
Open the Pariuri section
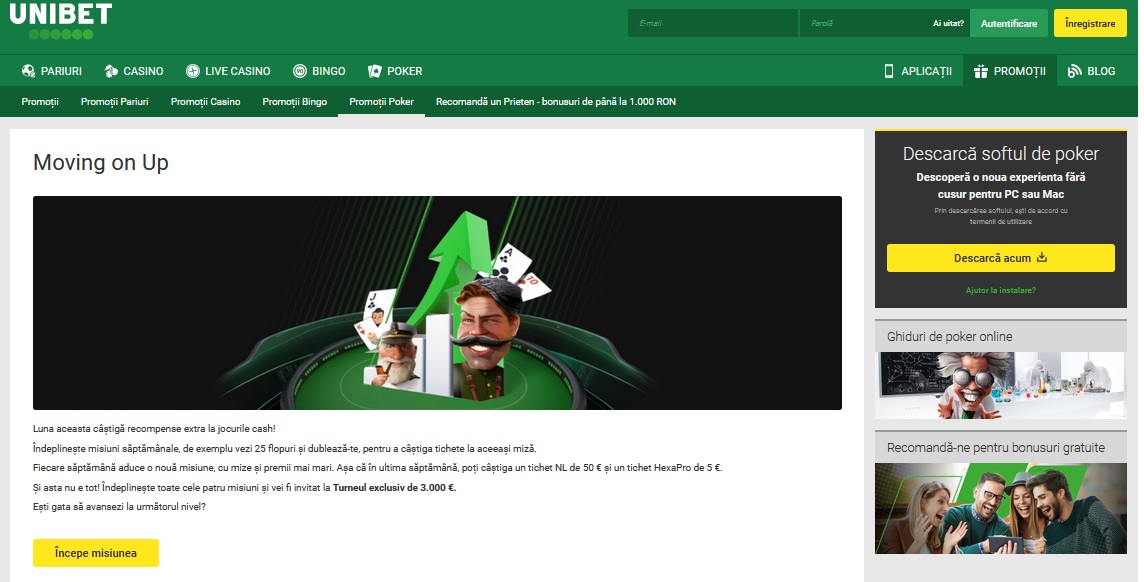[52, 71]
